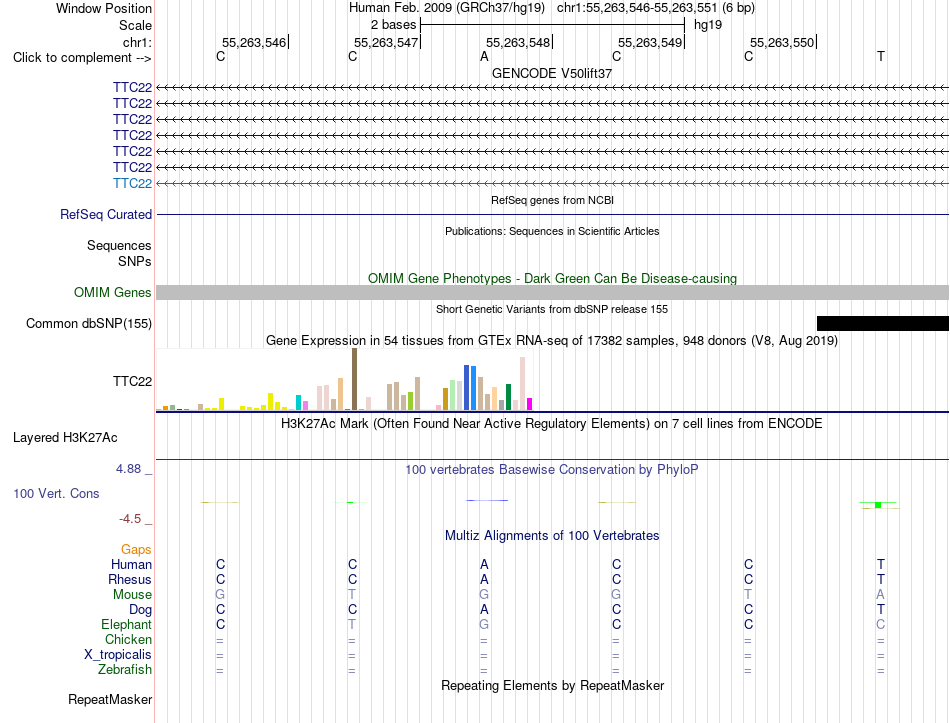Click the Sequences track label
The width and height of the screenshot is (950, 723).
(119, 245)
